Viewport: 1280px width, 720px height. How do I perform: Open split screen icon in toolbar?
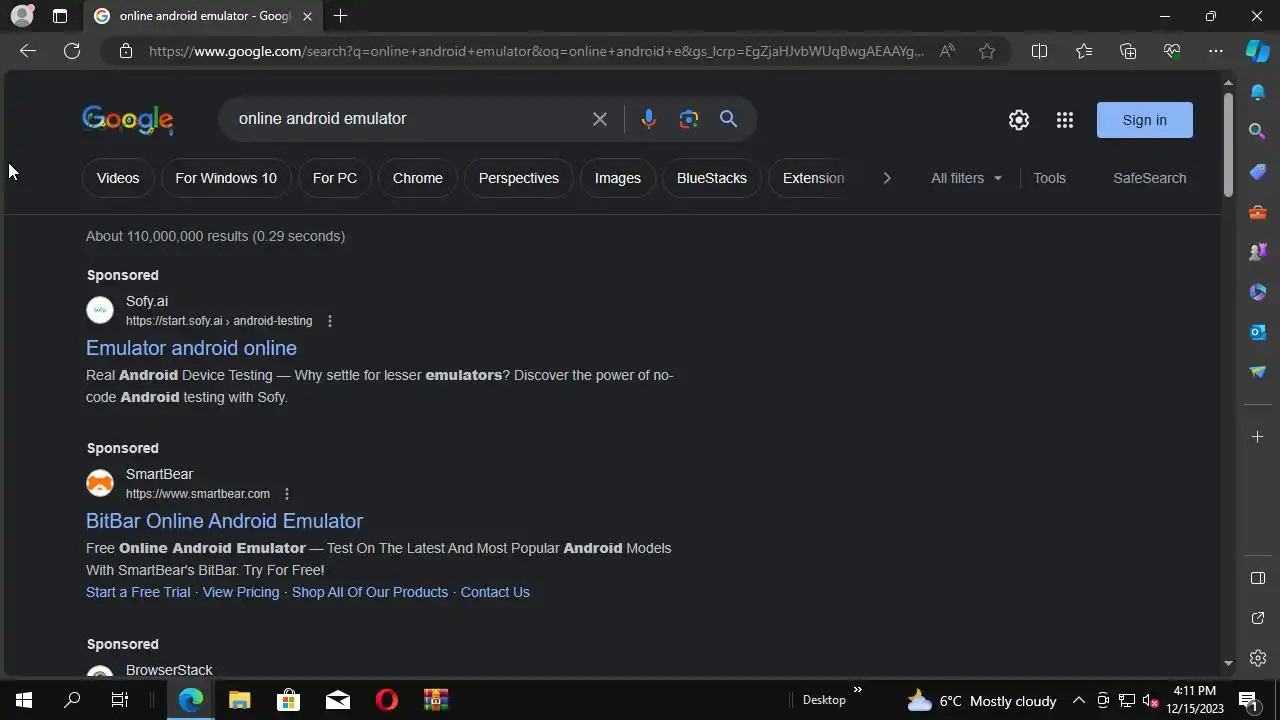pos(1039,51)
